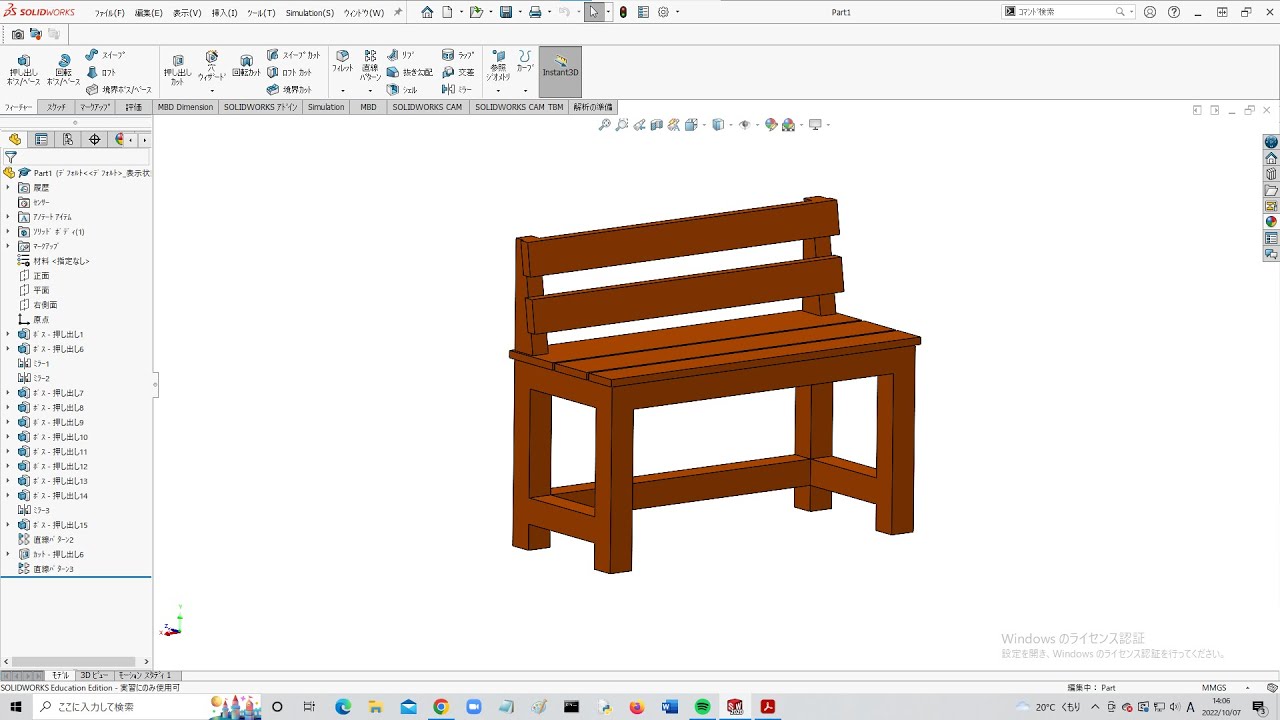
Task: Expand the ボス-押し出し1 feature node
Action: [x=8, y=334]
